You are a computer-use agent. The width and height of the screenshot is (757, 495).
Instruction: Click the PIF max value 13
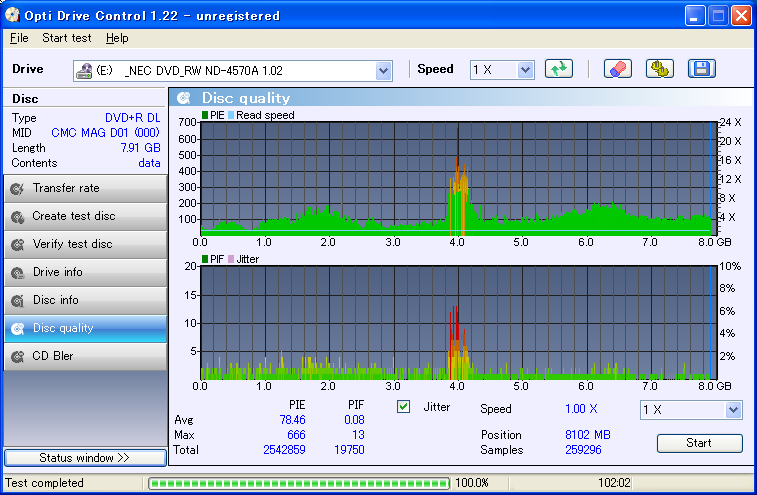point(358,435)
